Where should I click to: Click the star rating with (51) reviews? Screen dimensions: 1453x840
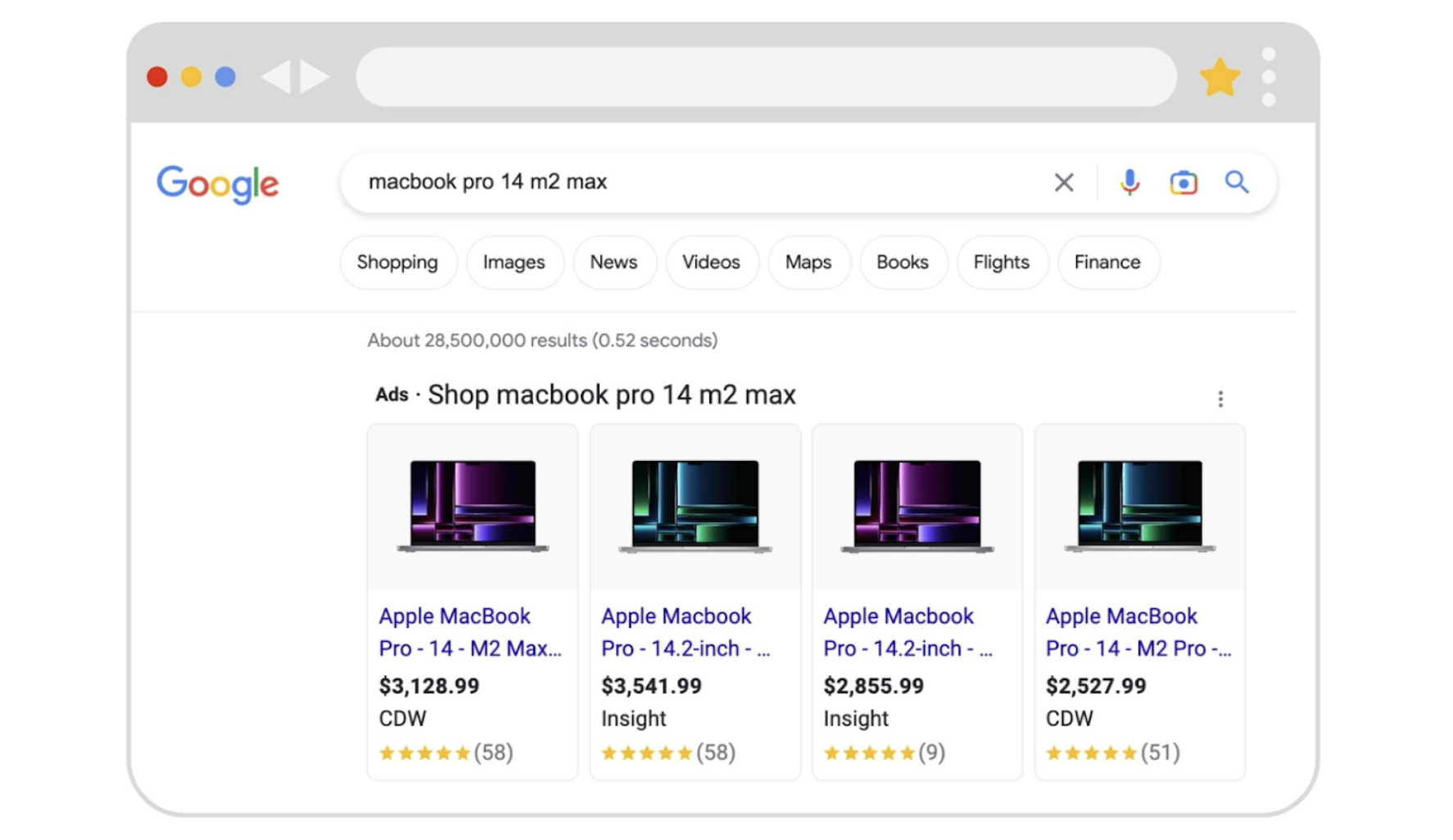click(x=1113, y=752)
